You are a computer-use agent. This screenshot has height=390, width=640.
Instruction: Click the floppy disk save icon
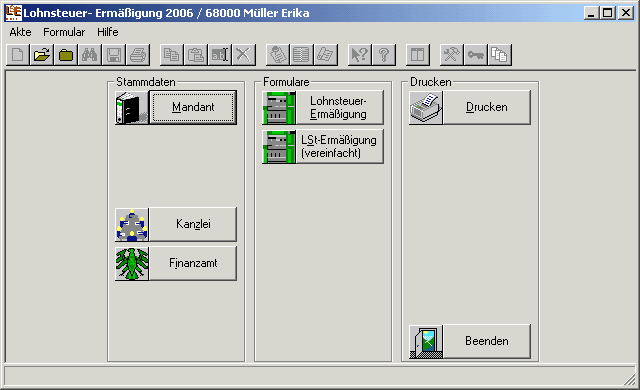coord(113,55)
